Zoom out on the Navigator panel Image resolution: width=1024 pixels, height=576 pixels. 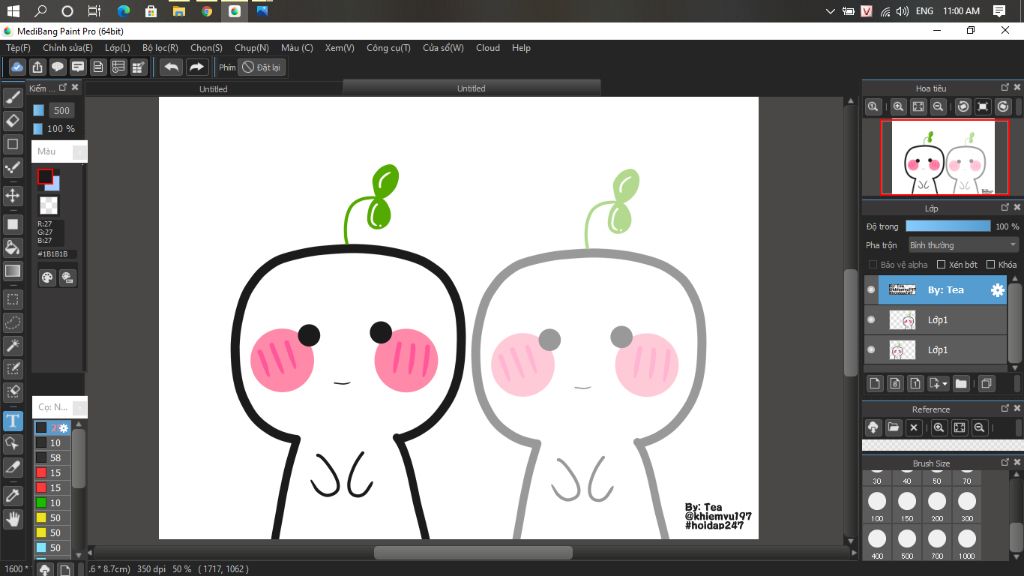pos(938,106)
